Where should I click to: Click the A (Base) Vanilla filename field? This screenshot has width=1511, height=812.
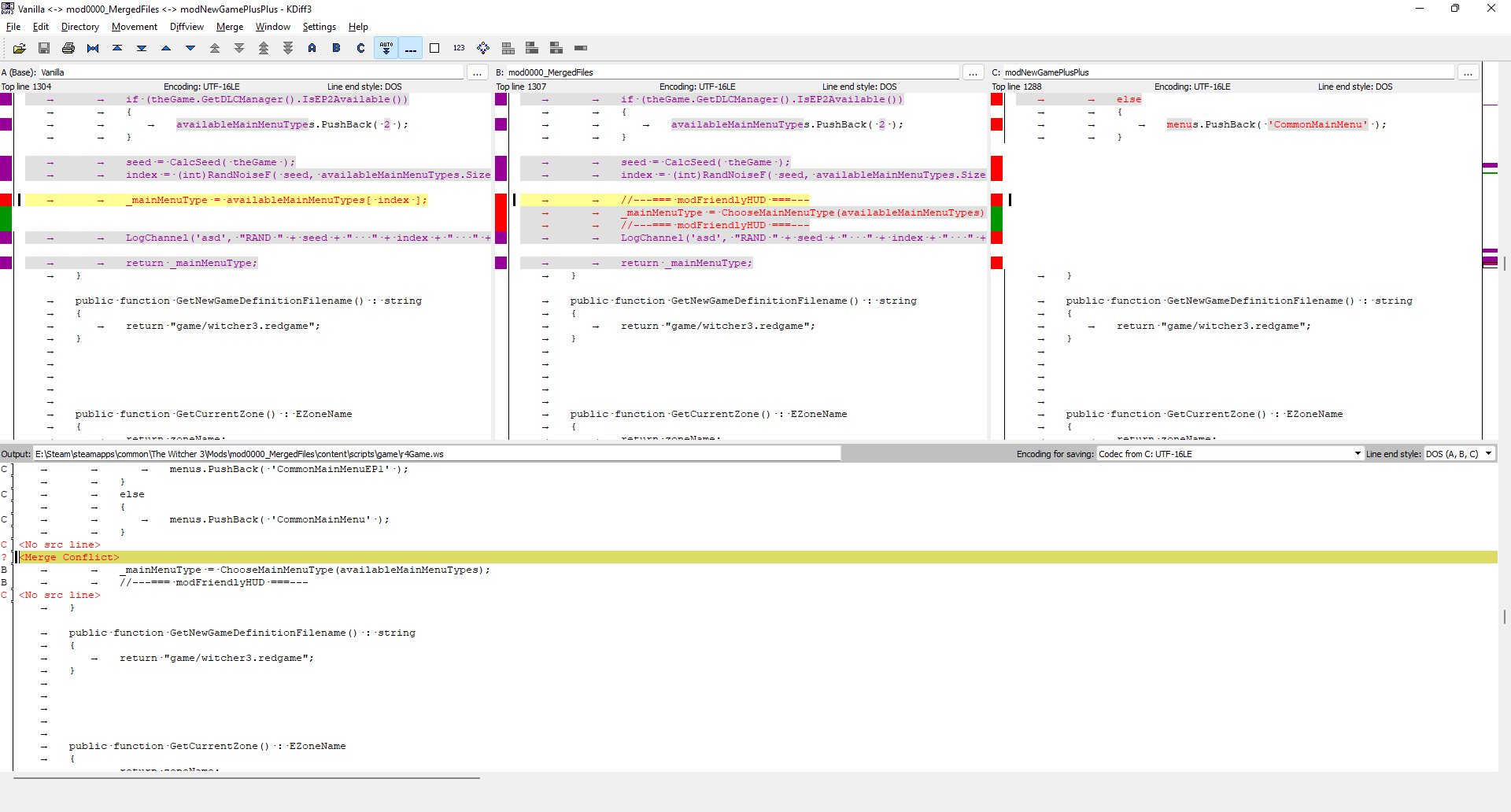[252, 72]
